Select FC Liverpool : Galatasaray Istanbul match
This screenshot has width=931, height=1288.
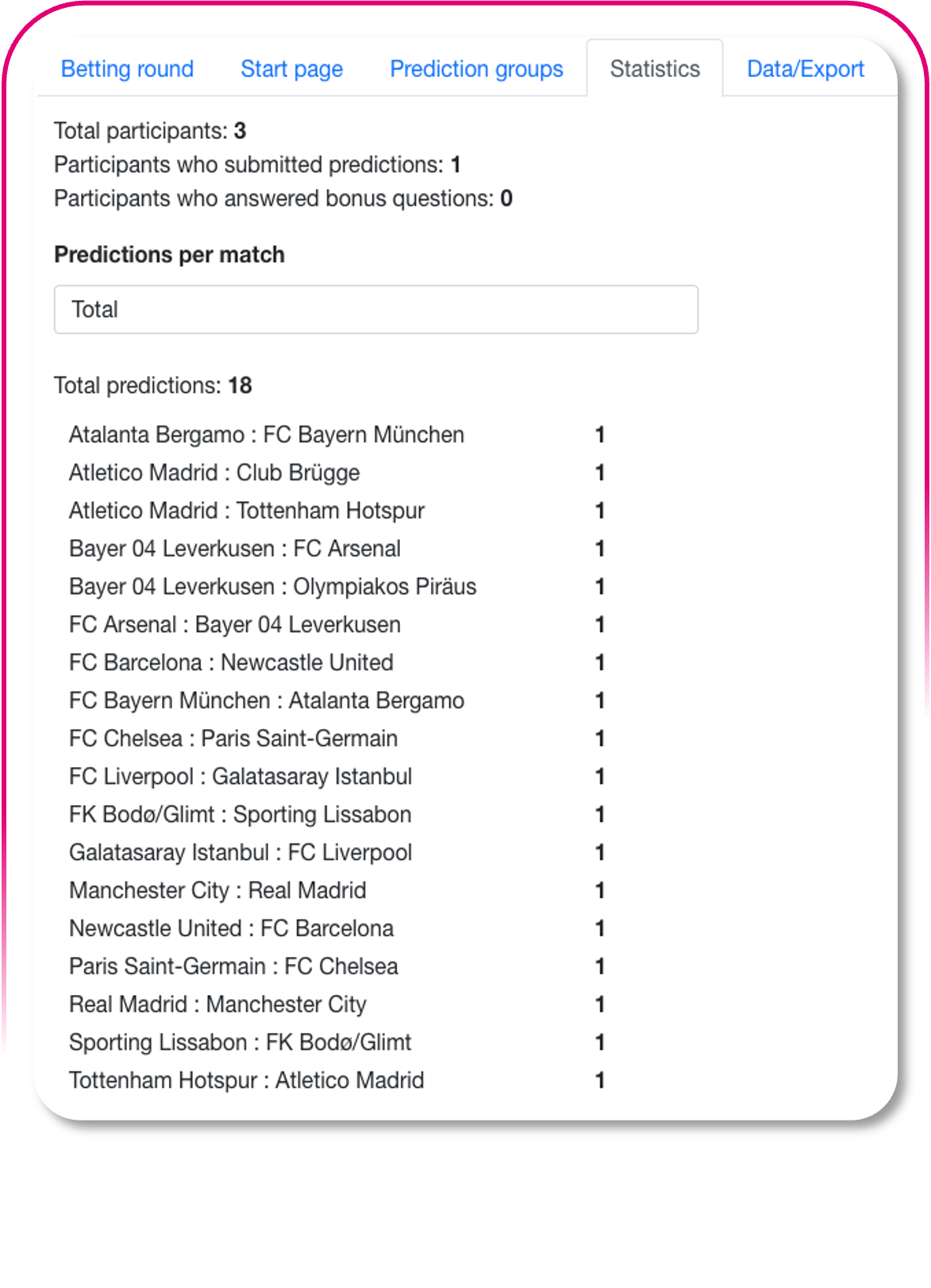tap(240, 777)
